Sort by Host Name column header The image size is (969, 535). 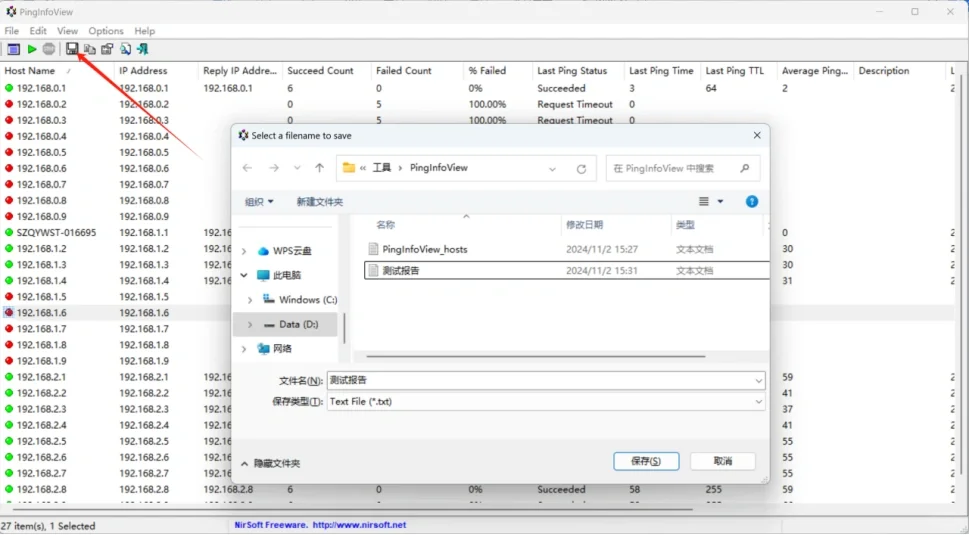30,71
